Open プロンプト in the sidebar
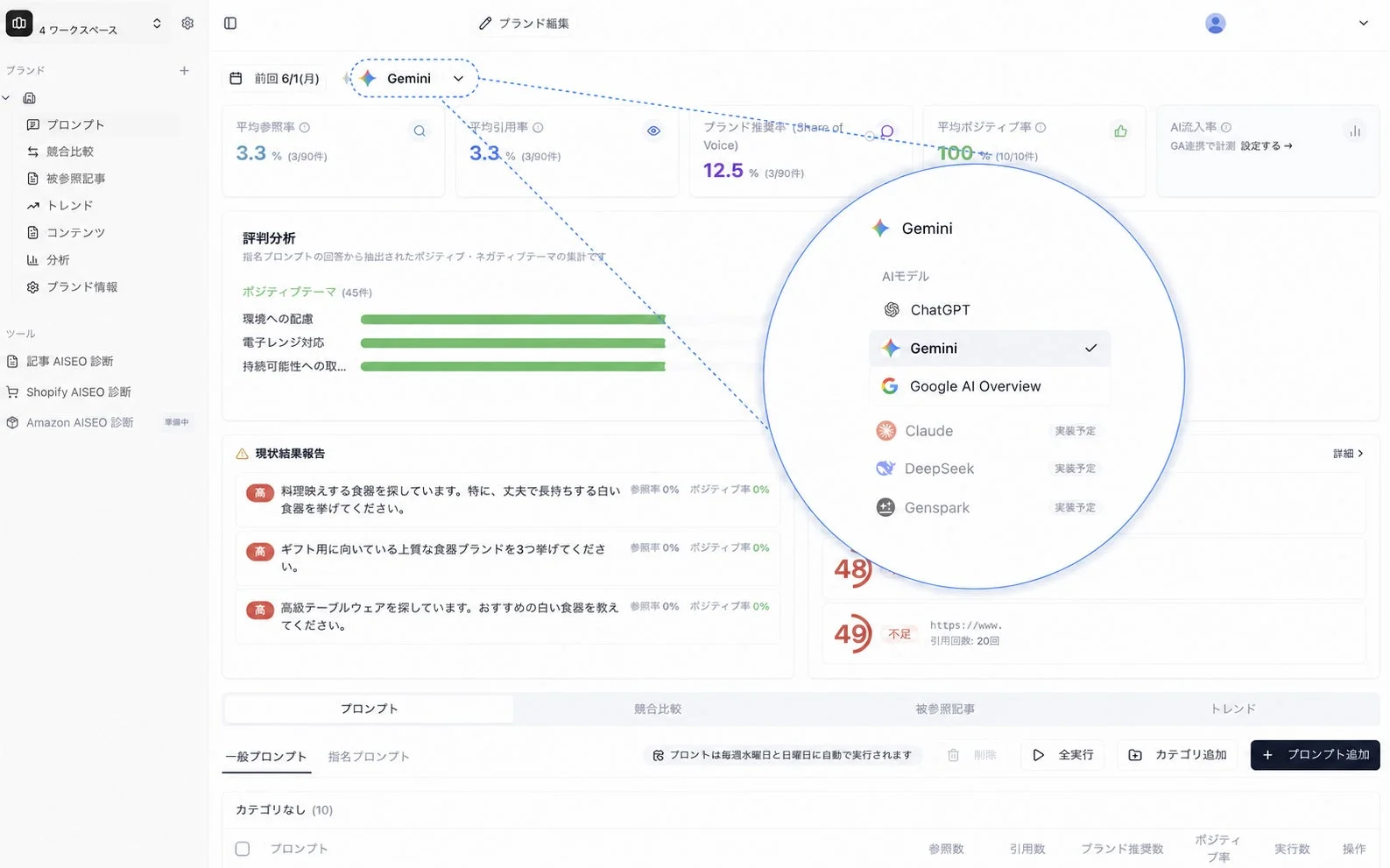 point(101,124)
